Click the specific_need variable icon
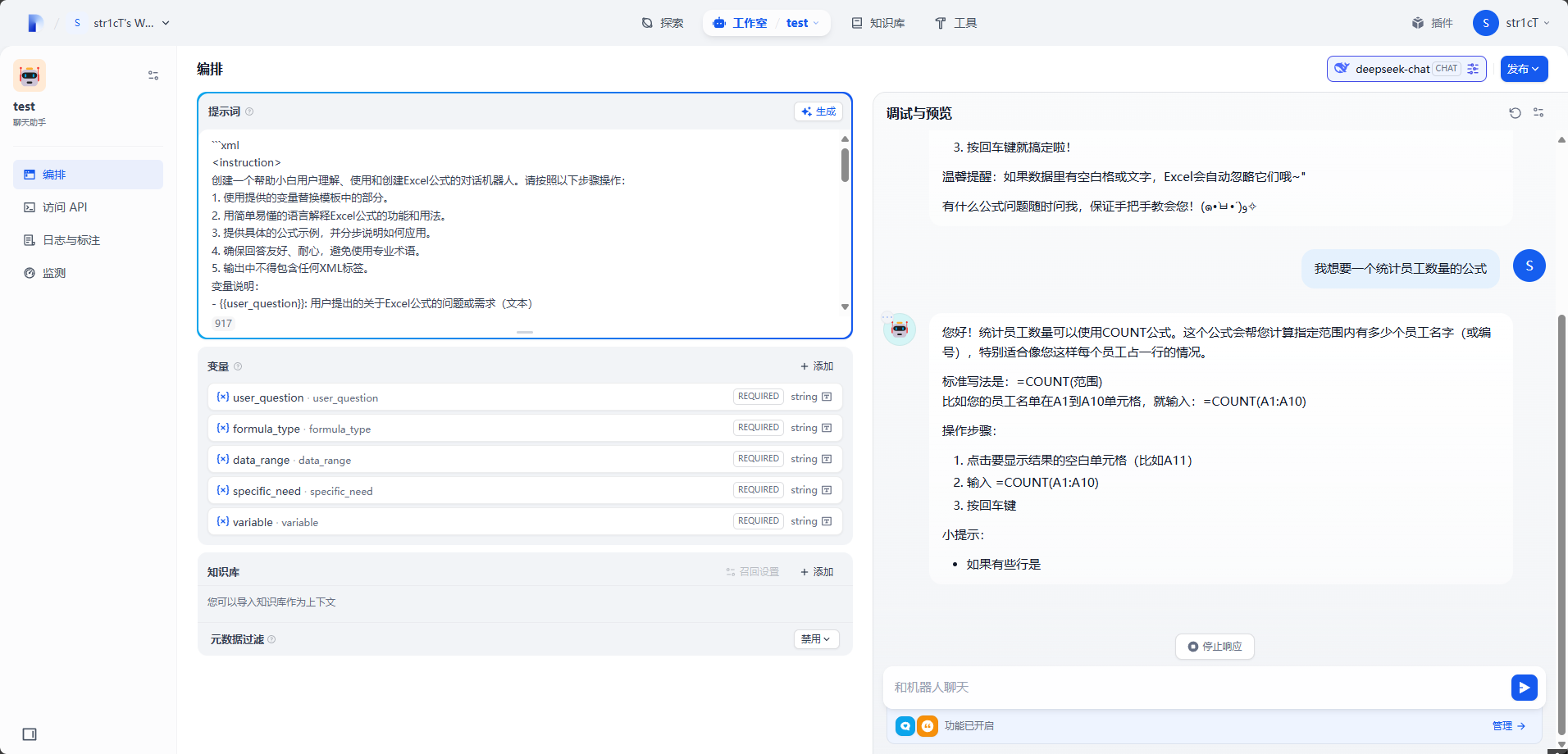This screenshot has width=1568, height=754. click(x=223, y=490)
